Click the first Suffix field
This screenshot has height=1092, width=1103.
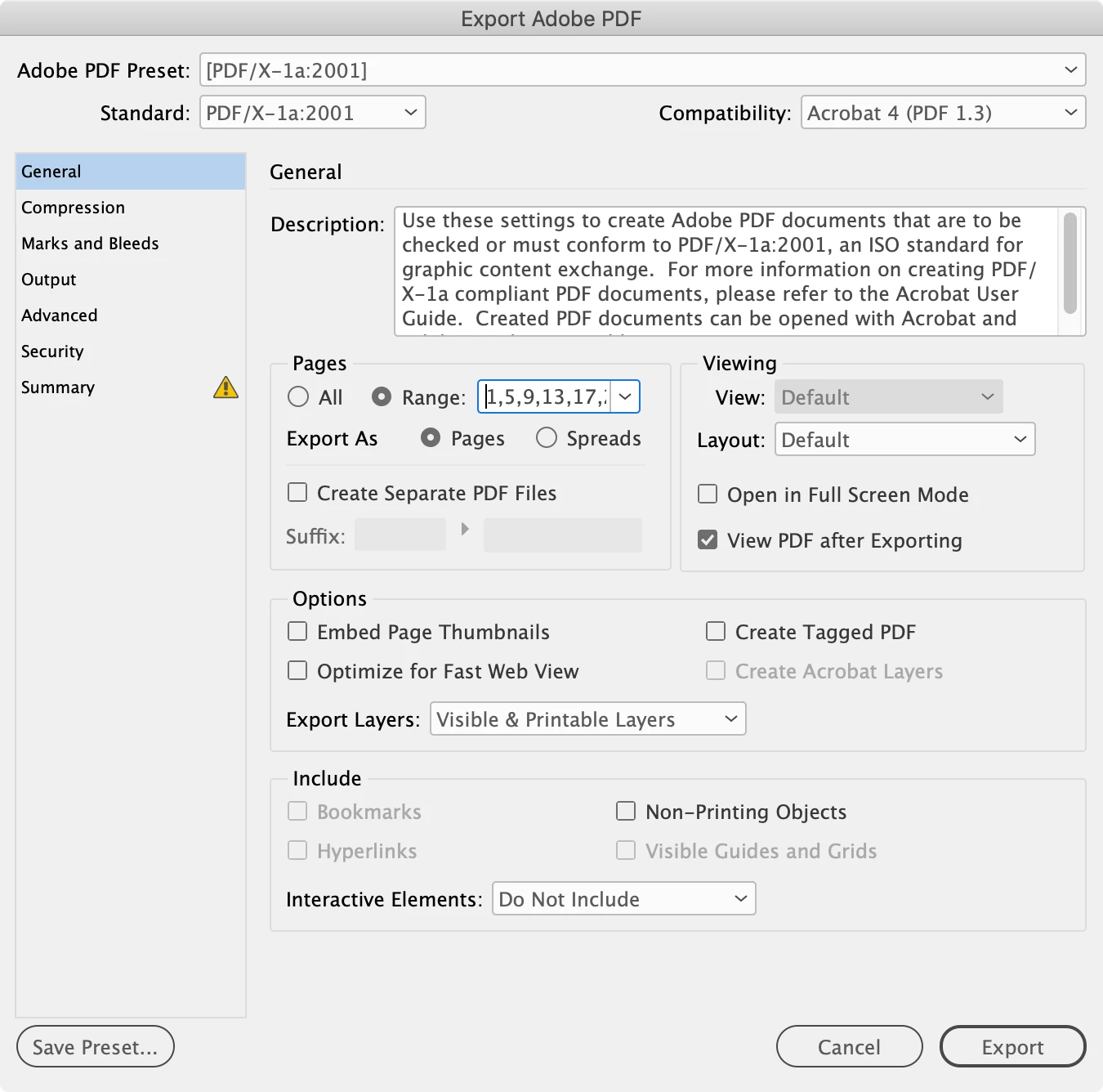(400, 535)
